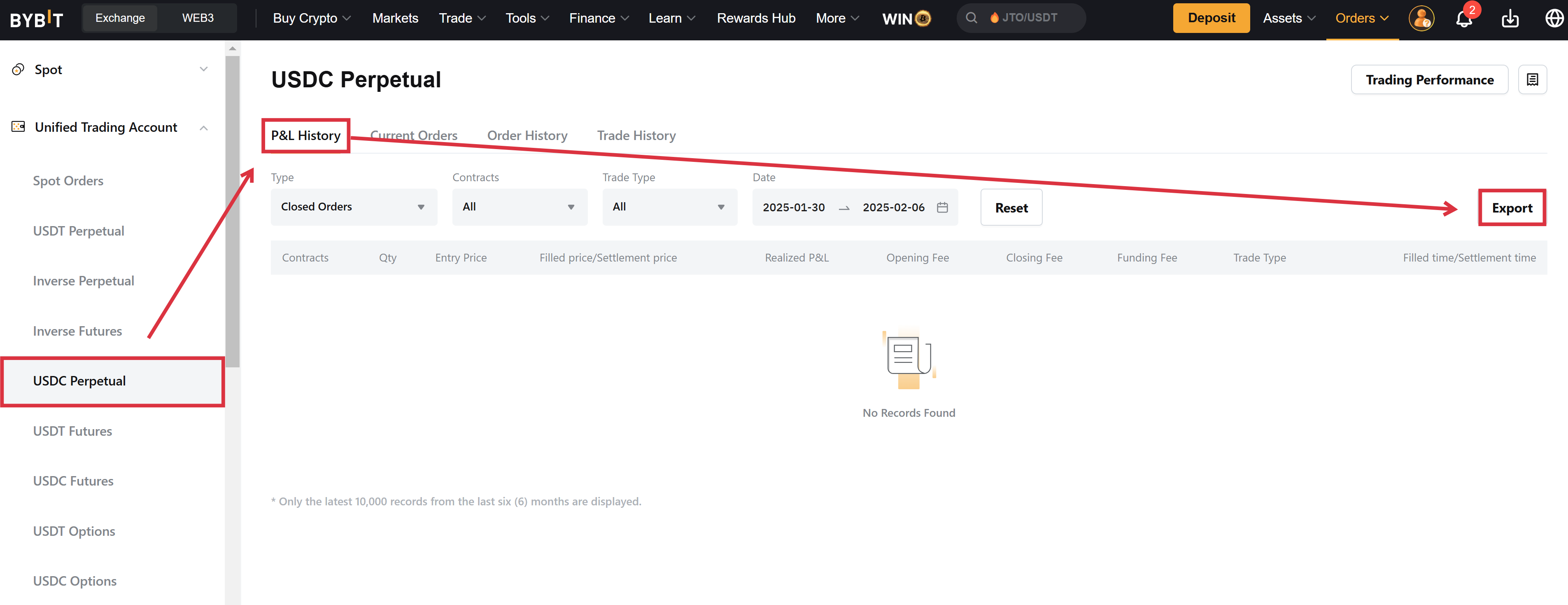The image size is (1568, 605).
Task: Select the P&L History tab
Action: (305, 135)
